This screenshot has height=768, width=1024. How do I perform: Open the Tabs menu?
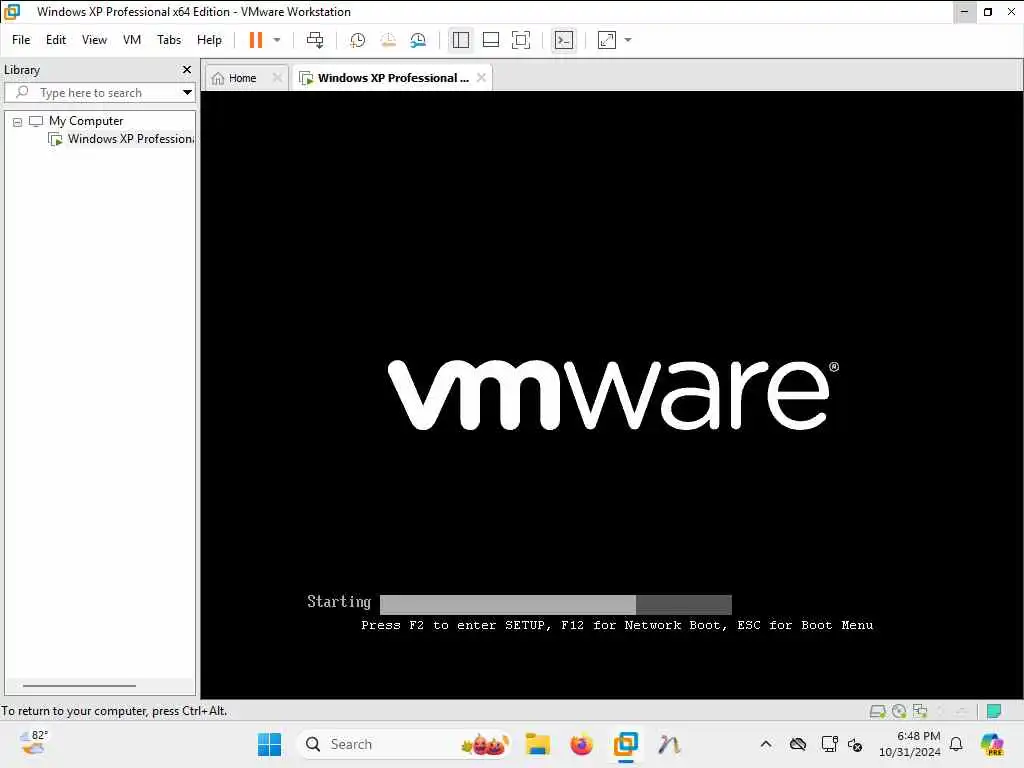point(169,40)
